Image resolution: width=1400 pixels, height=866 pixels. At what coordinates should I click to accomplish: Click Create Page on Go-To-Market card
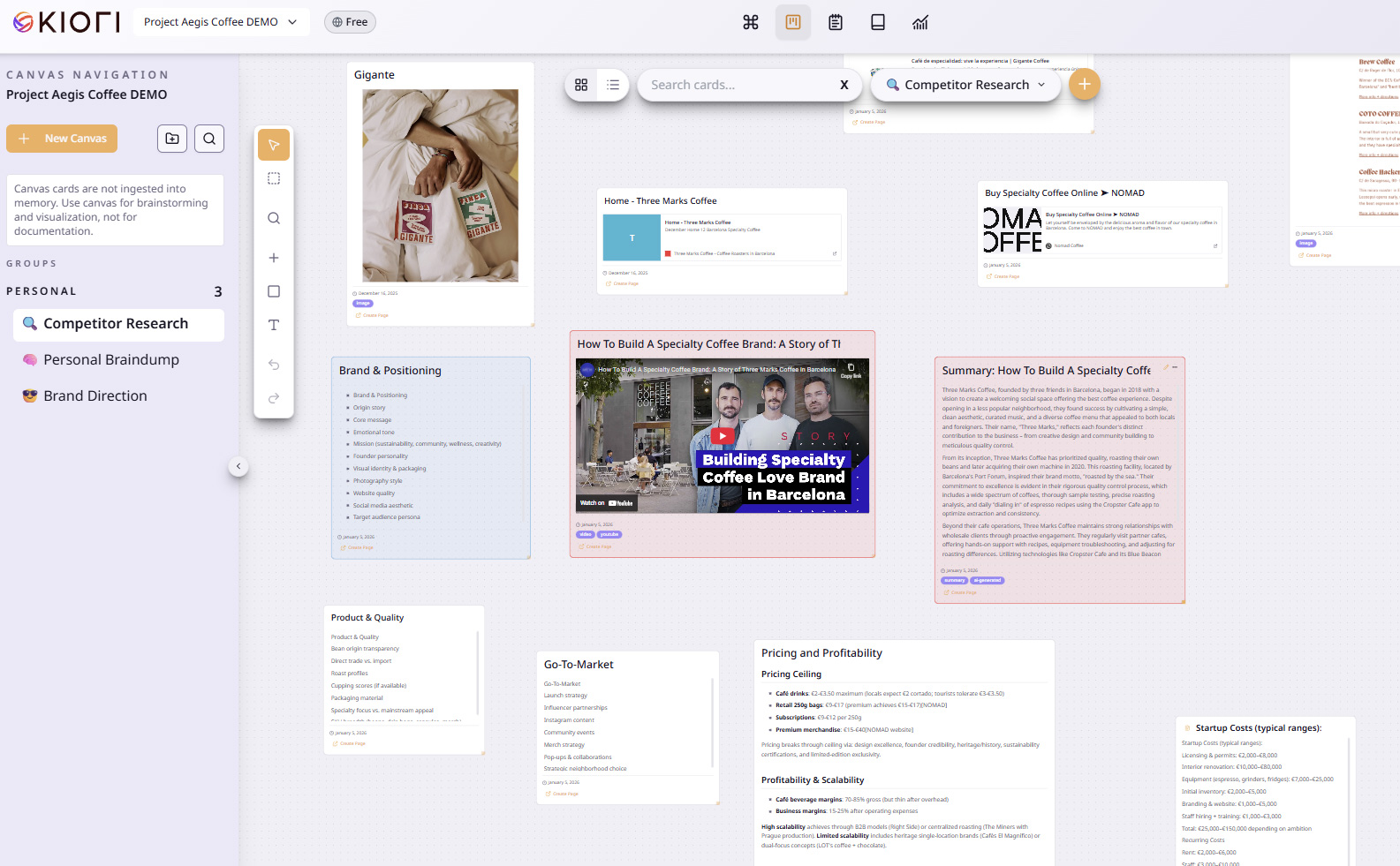[562, 794]
